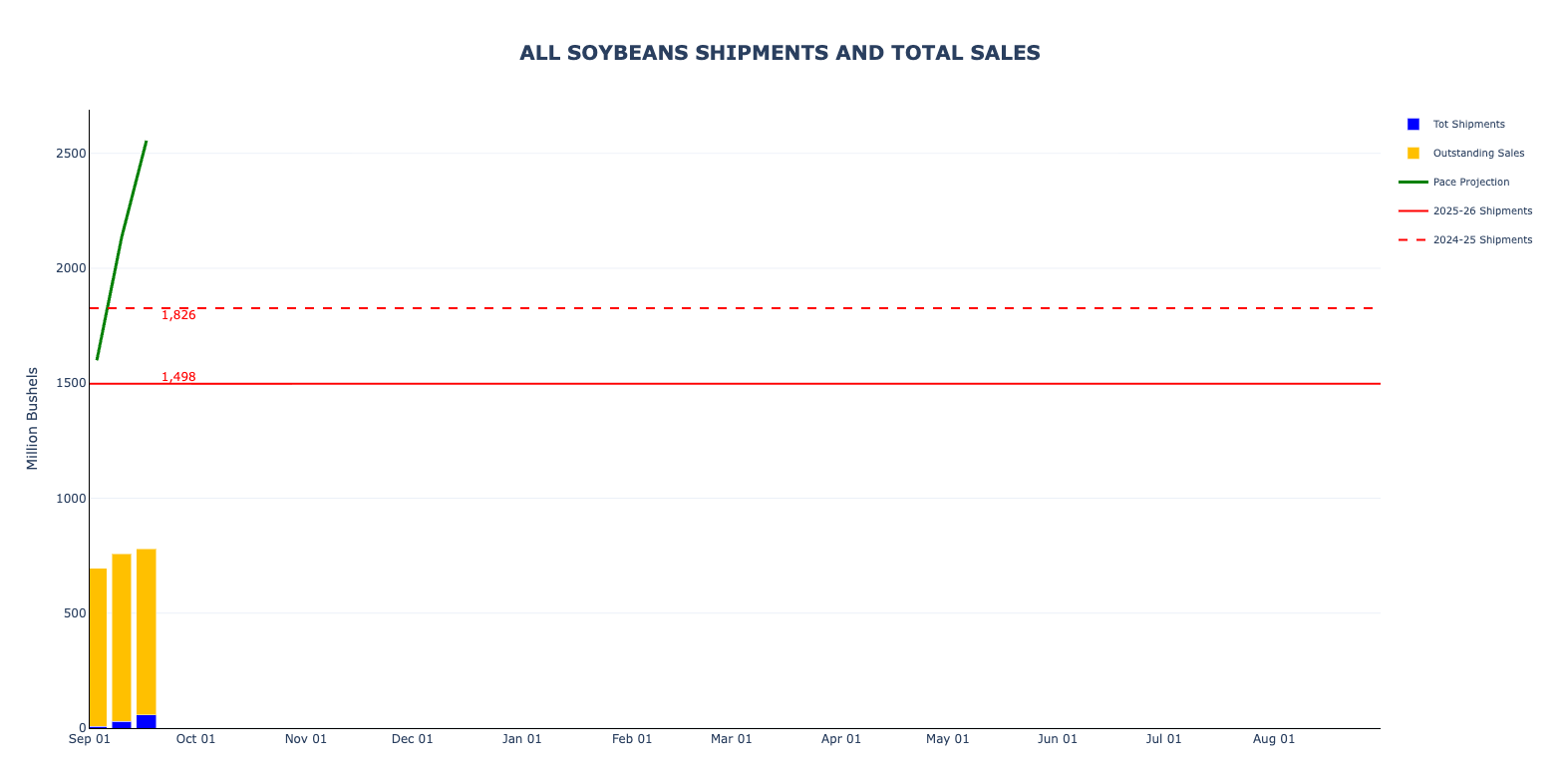Click the Jan 01 x-axis tick label
This screenshot has width=1568, height=777.
[521, 739]
